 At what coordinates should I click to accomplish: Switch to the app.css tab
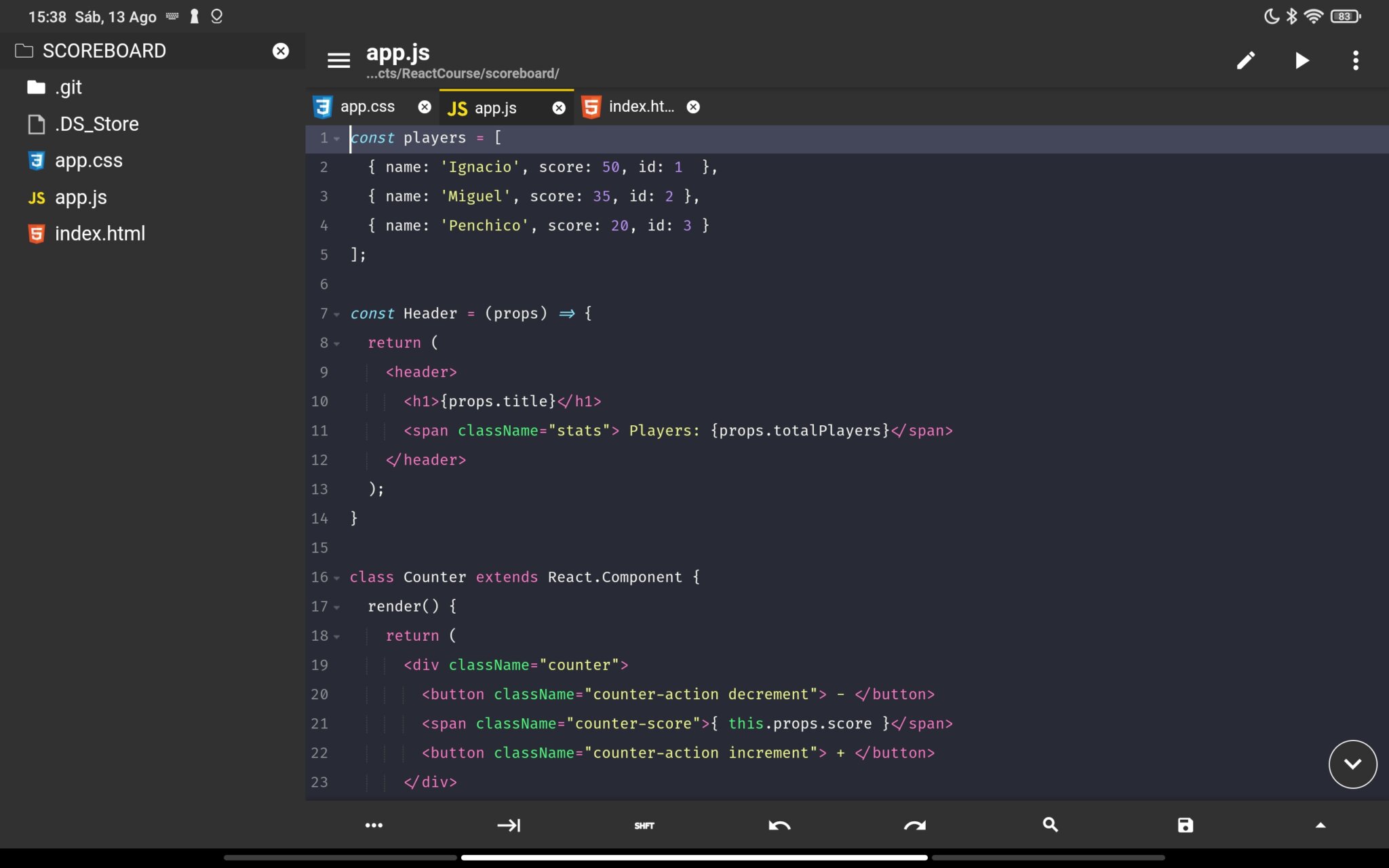coord(367,107)
